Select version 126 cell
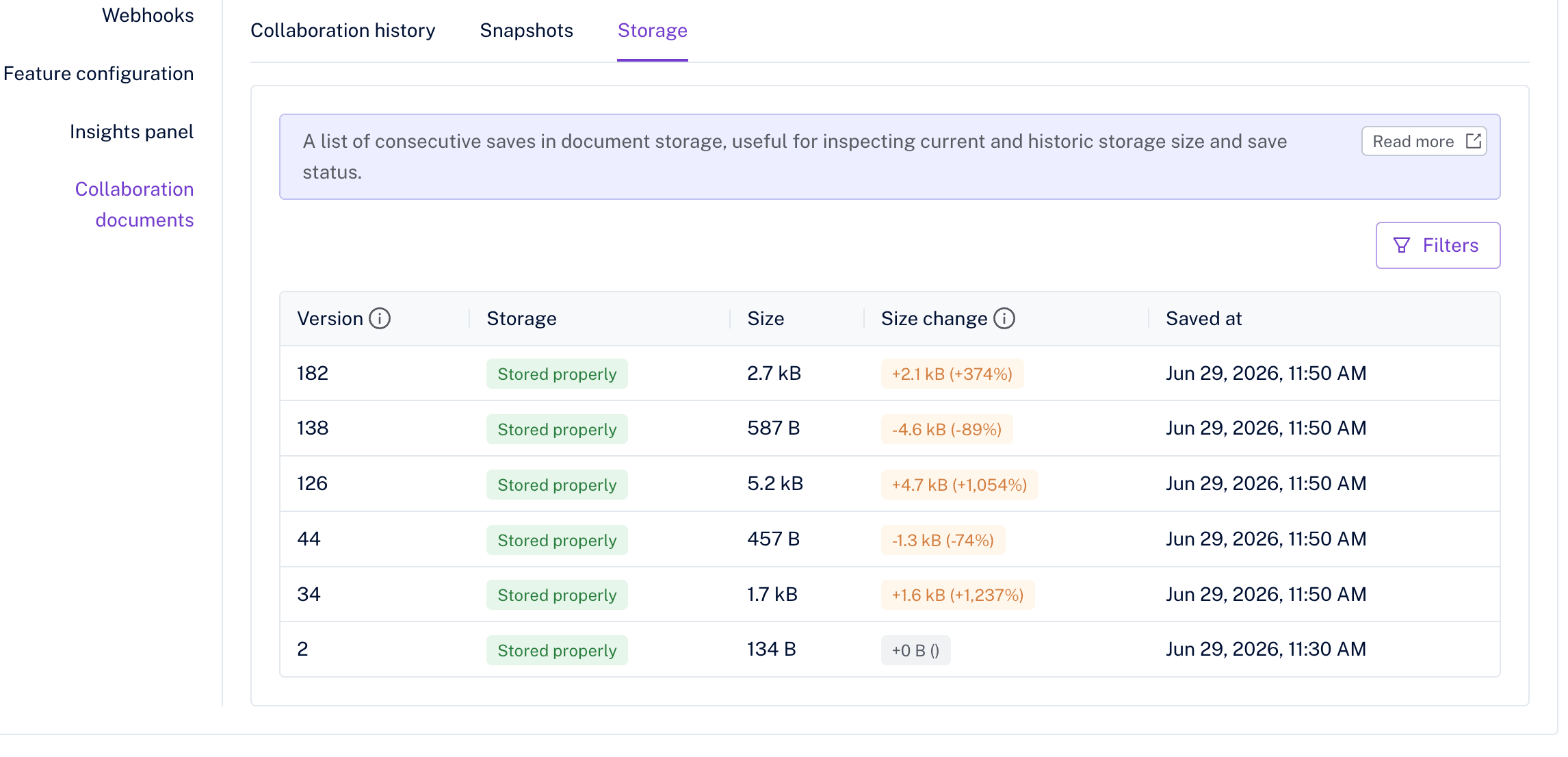Viewport: 1568px width, 757px height. coord(312,483)
